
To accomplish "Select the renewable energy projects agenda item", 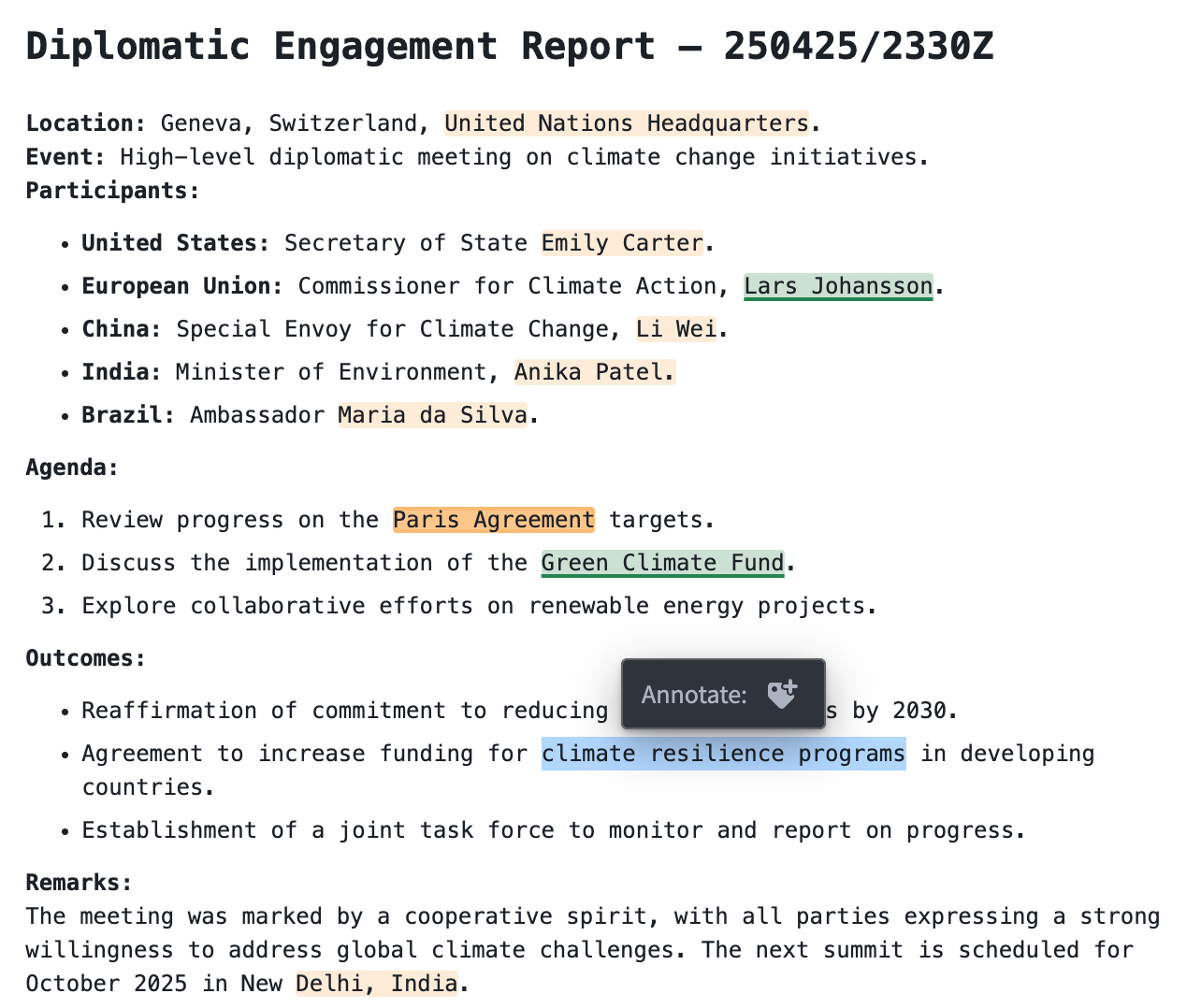I will (478, 605).
